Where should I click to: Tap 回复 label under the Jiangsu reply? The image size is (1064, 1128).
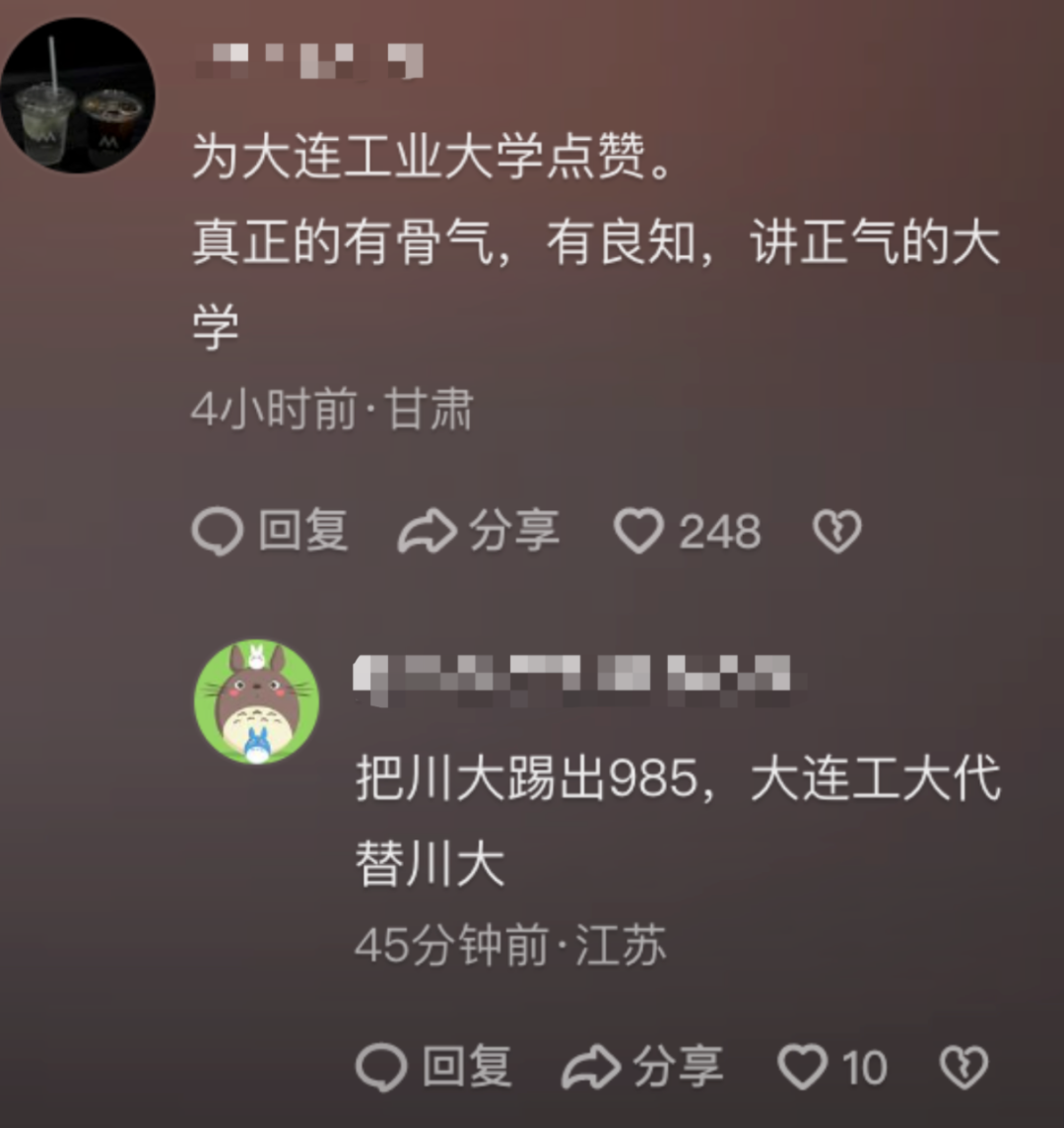[x=467, y=1065]
